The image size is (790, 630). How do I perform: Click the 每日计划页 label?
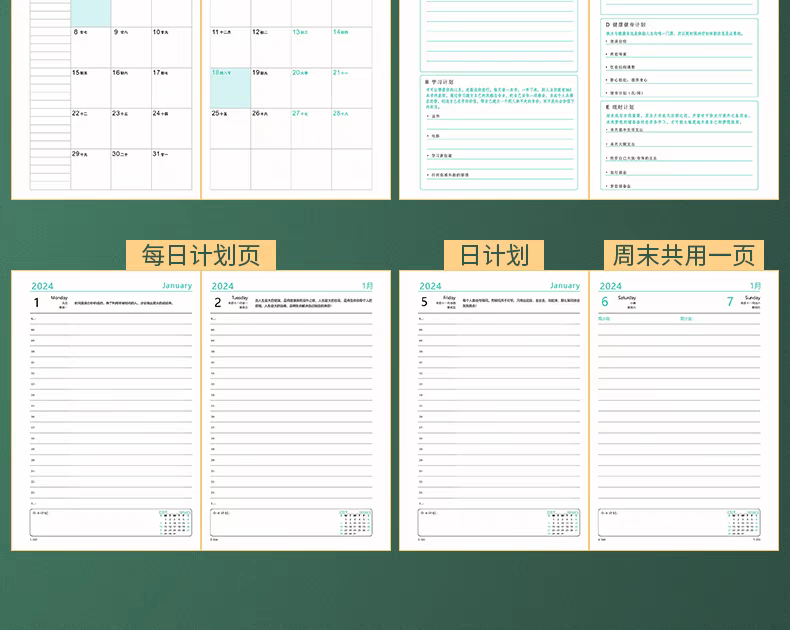coord(200,255)
